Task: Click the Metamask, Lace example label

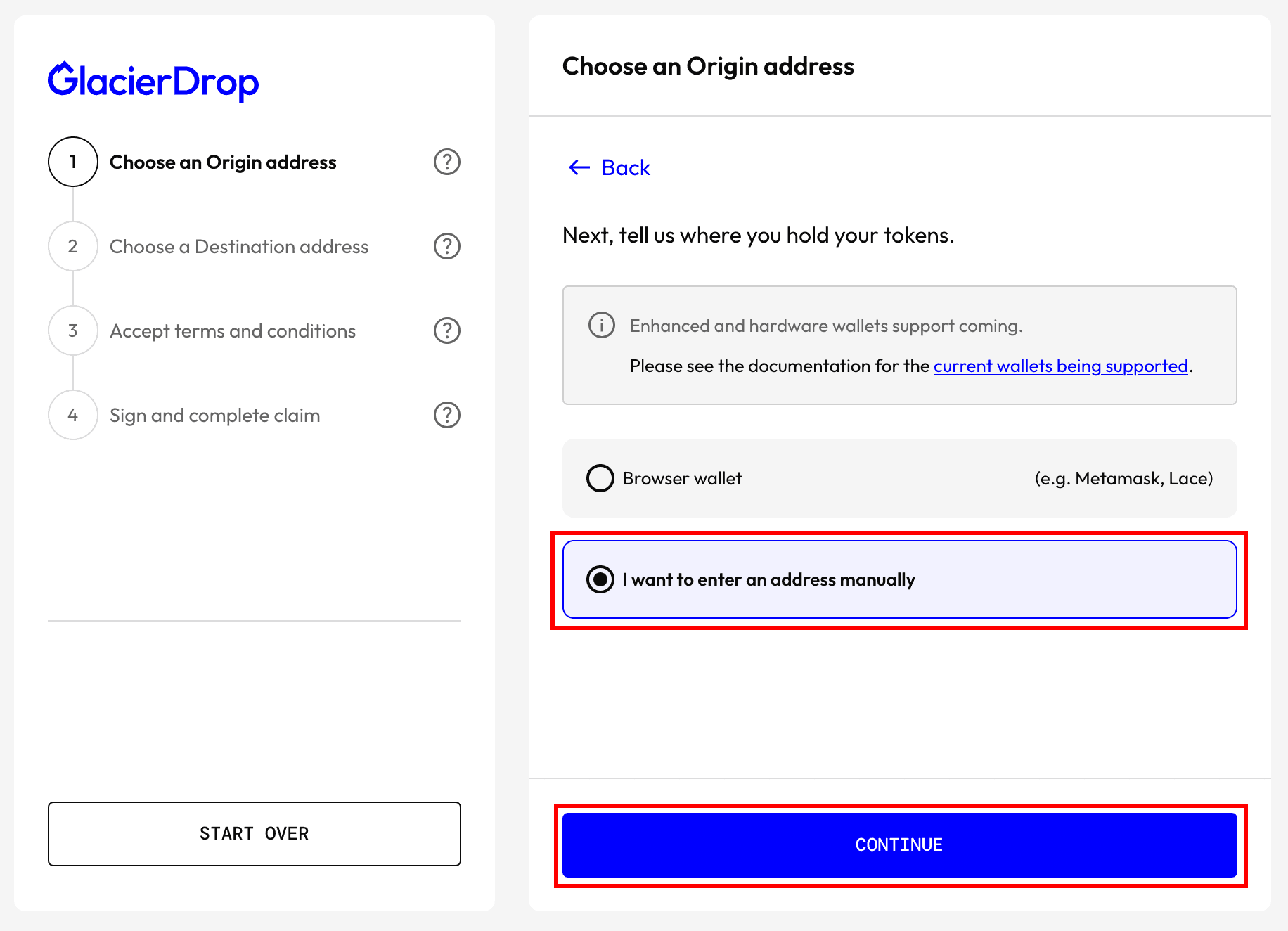Action: coord(1123,479)
